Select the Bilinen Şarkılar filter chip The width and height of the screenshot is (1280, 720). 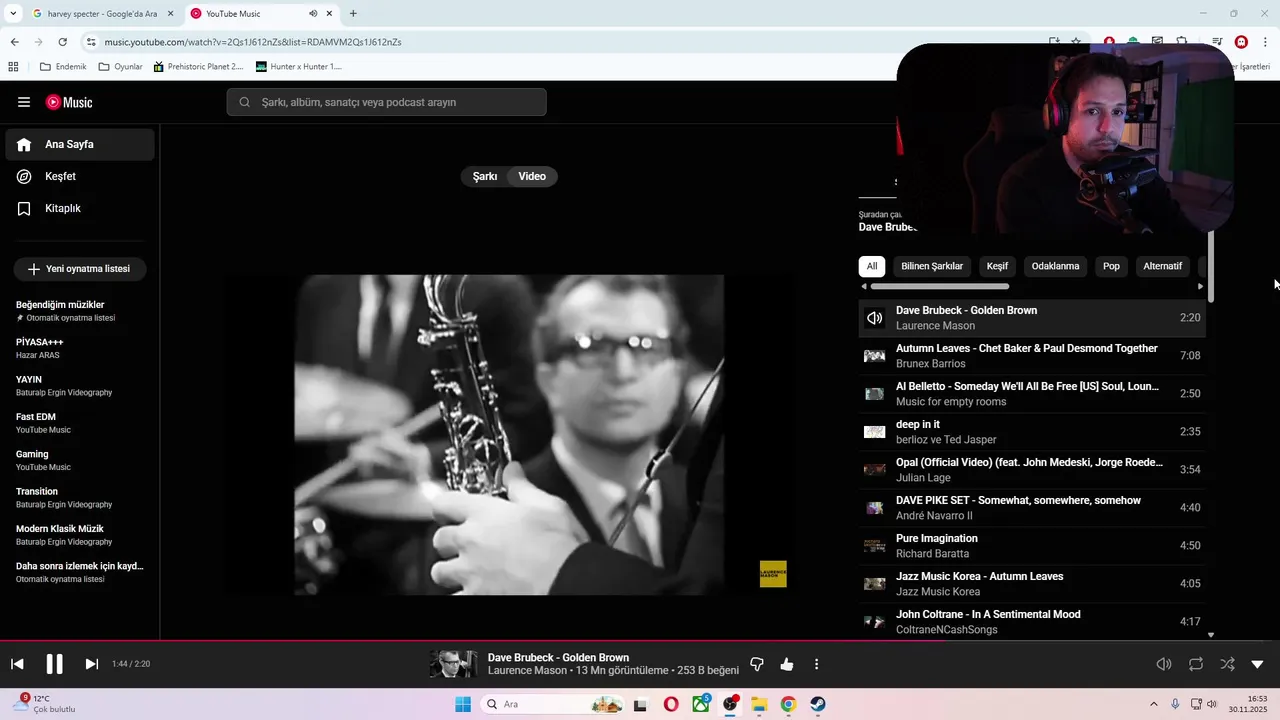click(932, 266)
